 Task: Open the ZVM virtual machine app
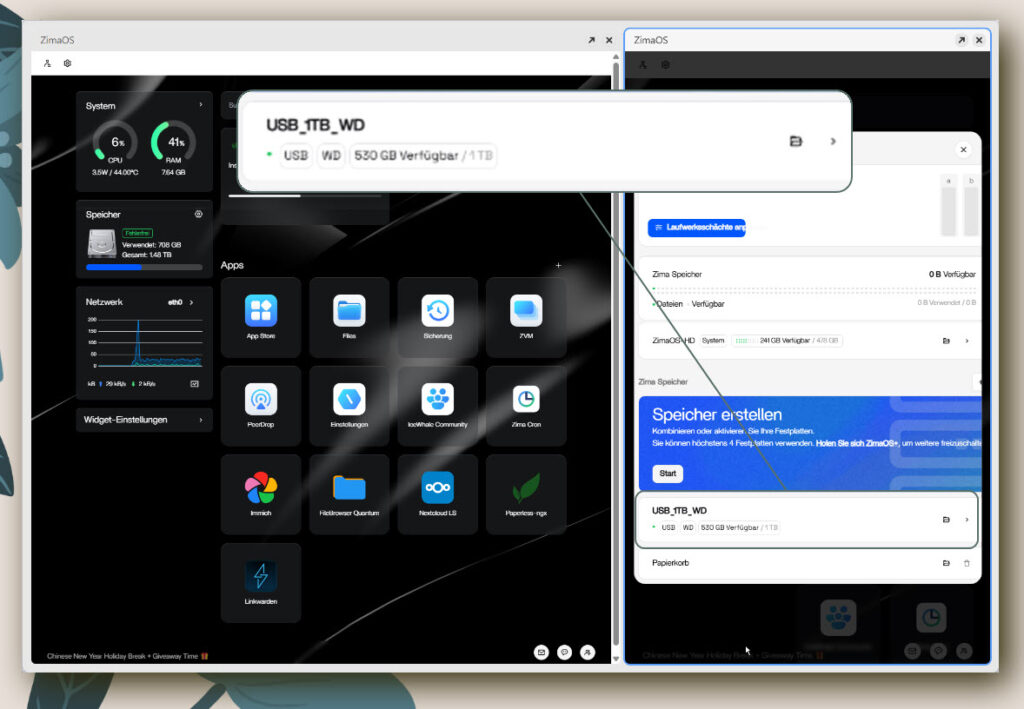pyautogui.click(x=526, y=317)
